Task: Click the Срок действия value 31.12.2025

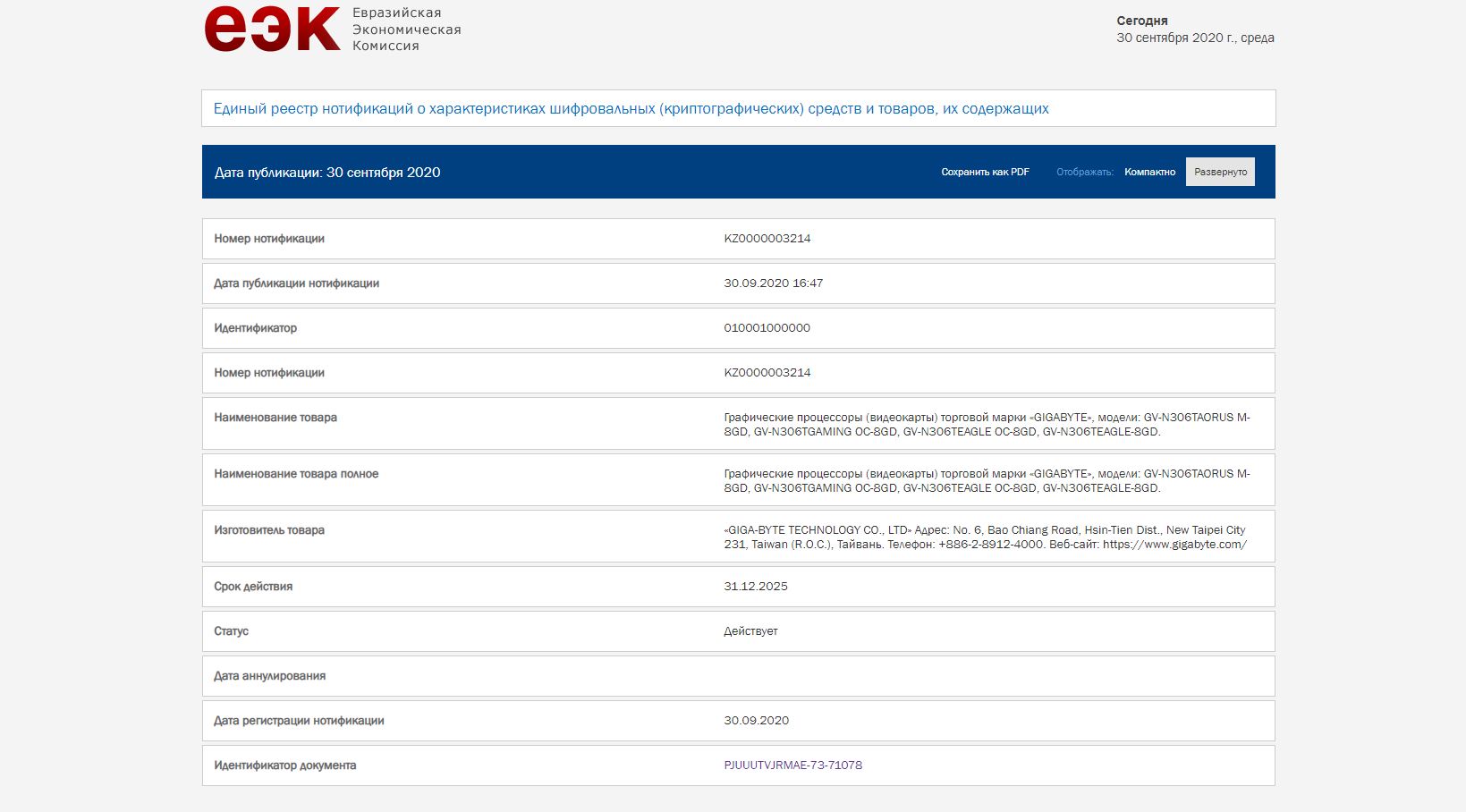Action: [x=756, y=587]
